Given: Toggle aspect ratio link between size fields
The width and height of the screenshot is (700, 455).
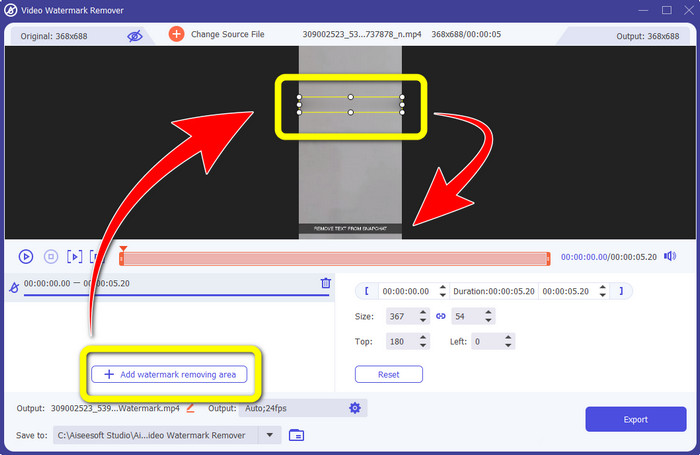Looking at the screenshot, I should pyautogui.click(x=439, y=316).
